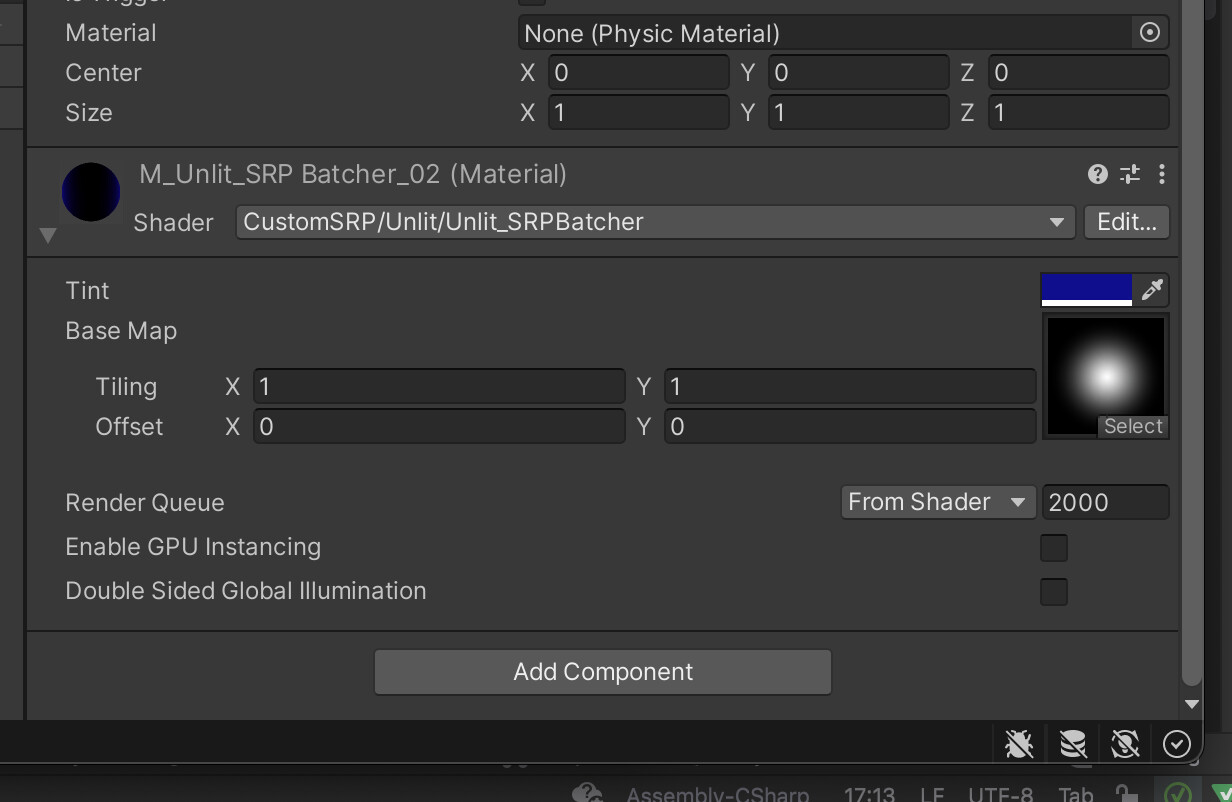Image resolution: width=1232 pixels, height=802 pixels.
Task: Click the Render Queue label
Action: 145,503
